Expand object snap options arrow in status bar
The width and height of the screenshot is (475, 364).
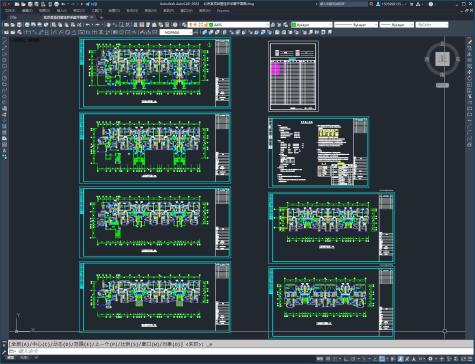388,359
